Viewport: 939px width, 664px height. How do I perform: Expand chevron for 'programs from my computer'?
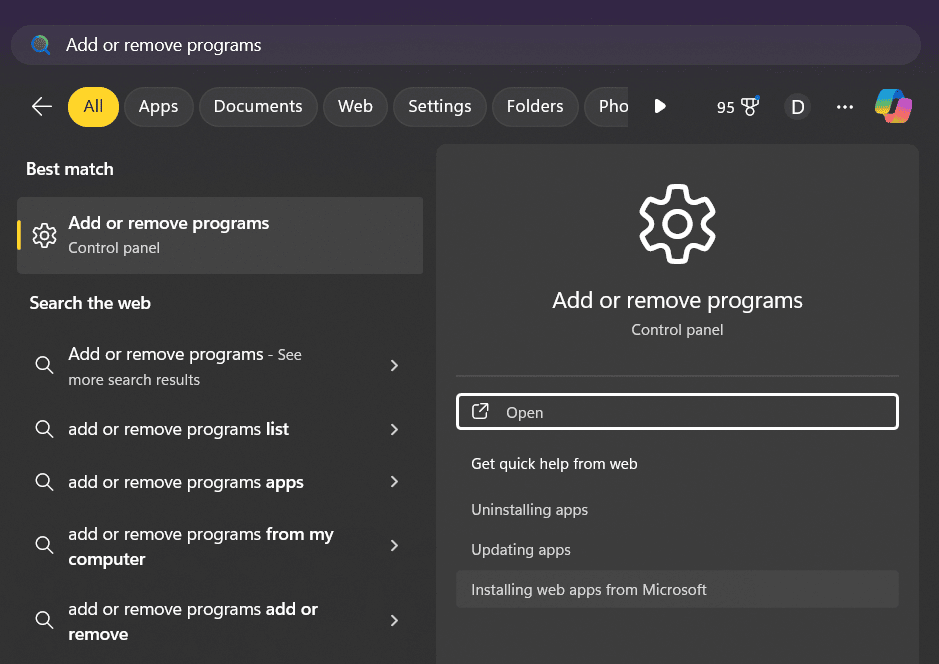394,545
